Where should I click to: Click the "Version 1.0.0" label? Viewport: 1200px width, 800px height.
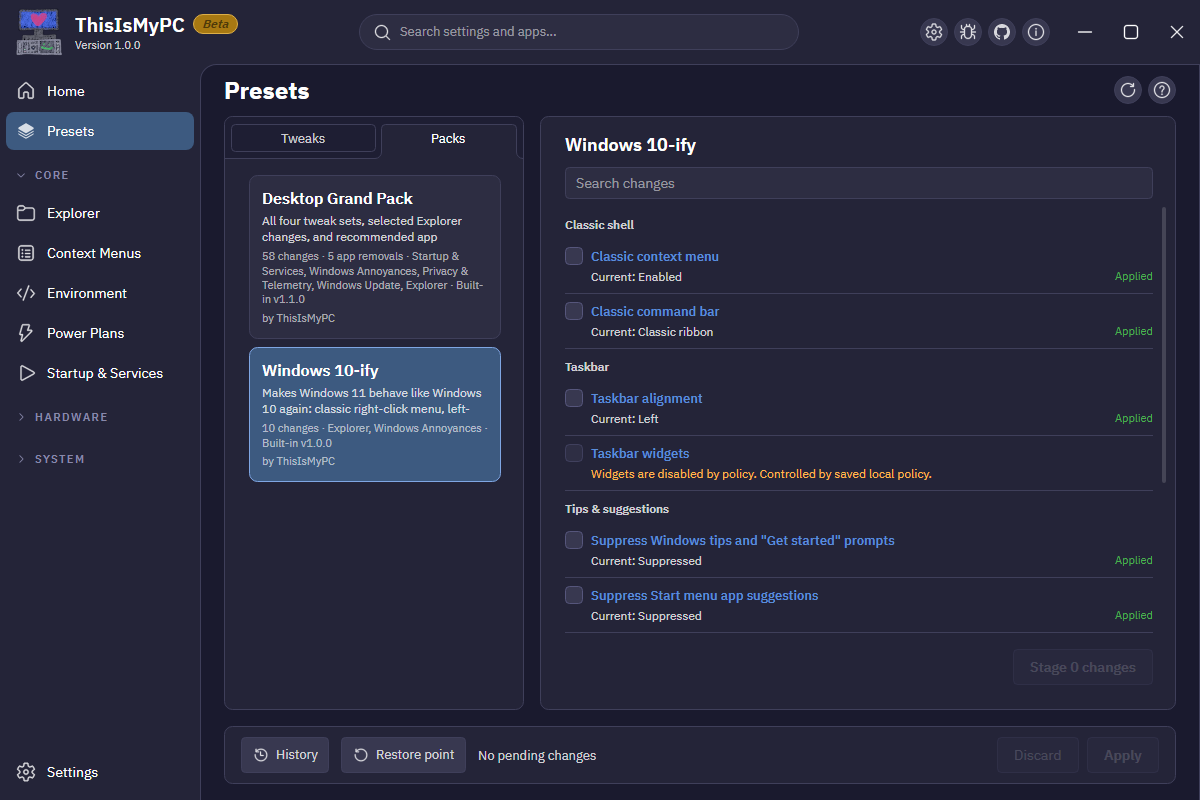(108, 45)
